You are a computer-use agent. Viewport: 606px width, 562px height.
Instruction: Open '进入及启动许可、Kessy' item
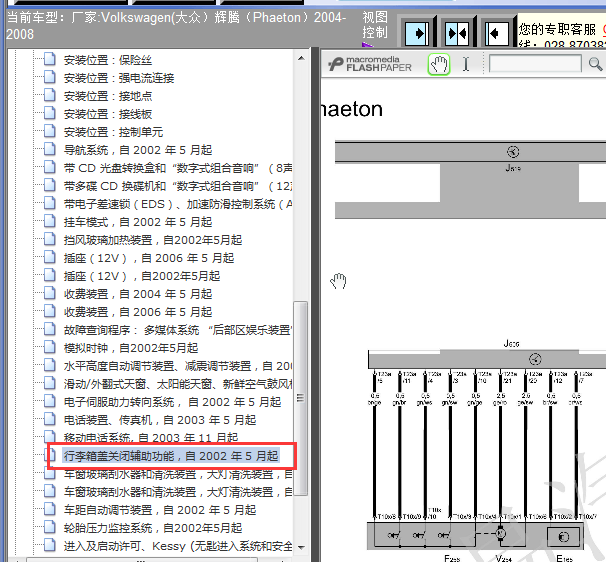pos(178,546)
